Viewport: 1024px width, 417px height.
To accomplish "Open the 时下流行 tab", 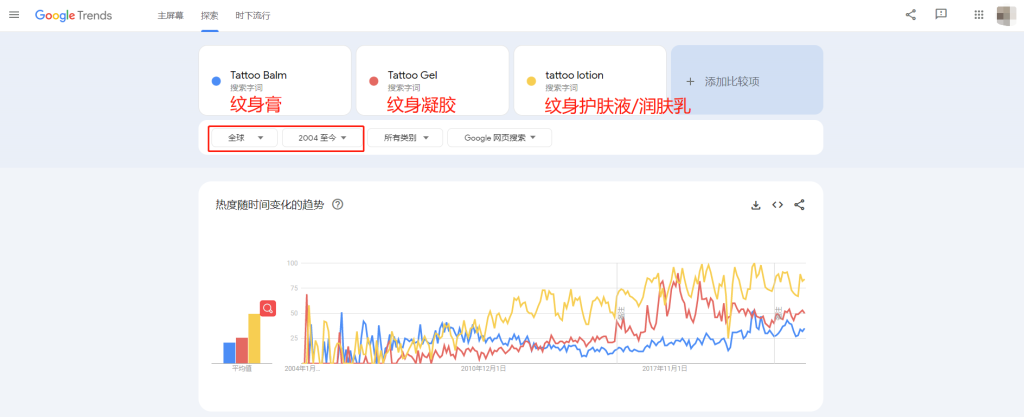I will (253, 16).
